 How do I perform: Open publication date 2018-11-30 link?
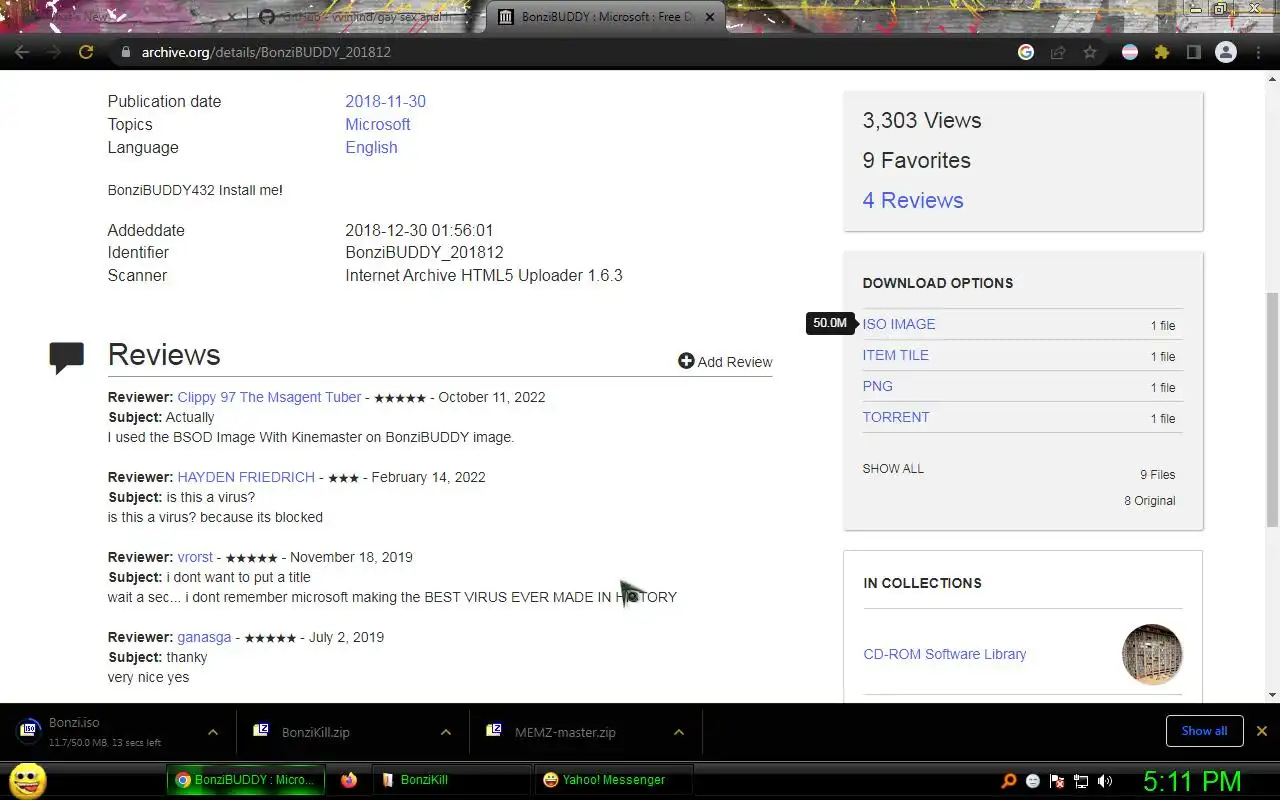(385, 101)
